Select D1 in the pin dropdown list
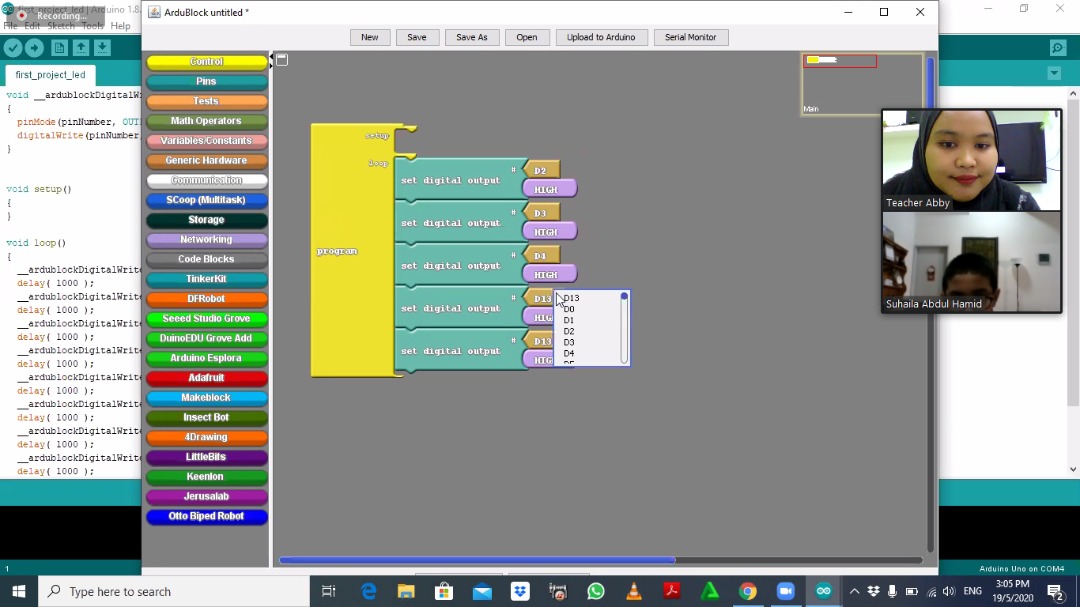The height and width of the screenshot is (607, 1080). [569, 320]
